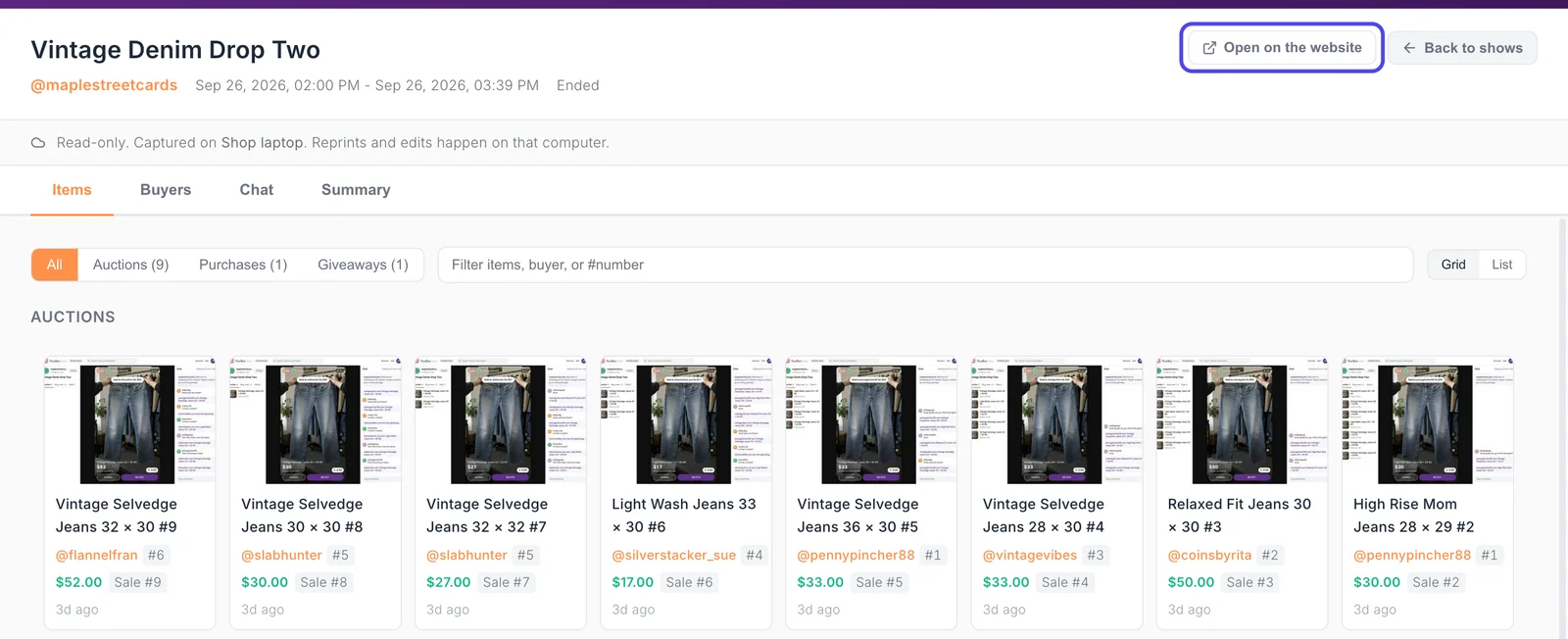Switch to Grid view

pos(1453,265)
